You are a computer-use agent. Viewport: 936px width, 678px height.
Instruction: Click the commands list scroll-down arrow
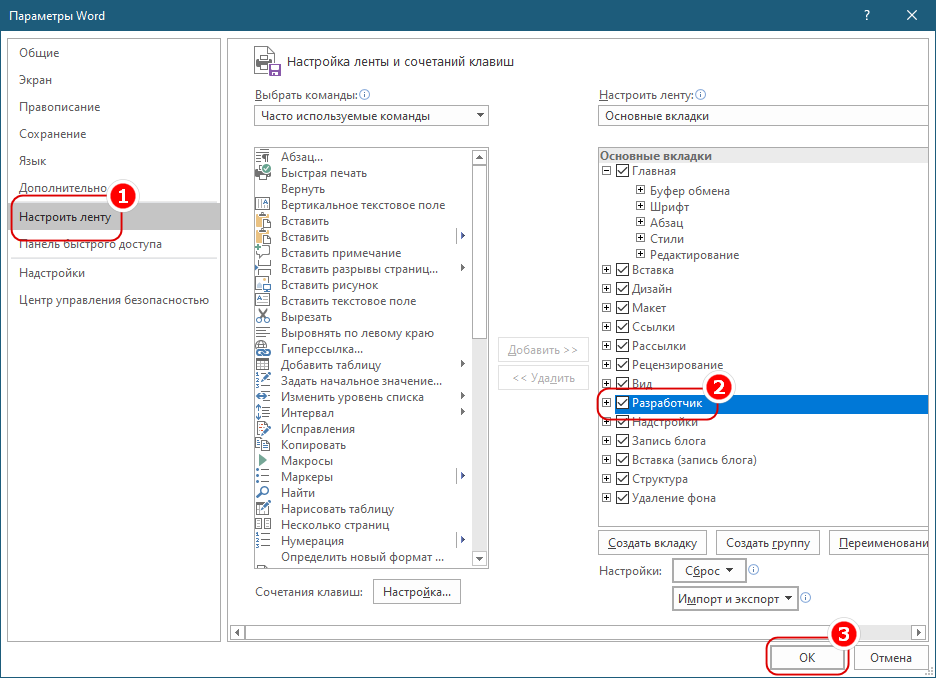pos(479,559)
